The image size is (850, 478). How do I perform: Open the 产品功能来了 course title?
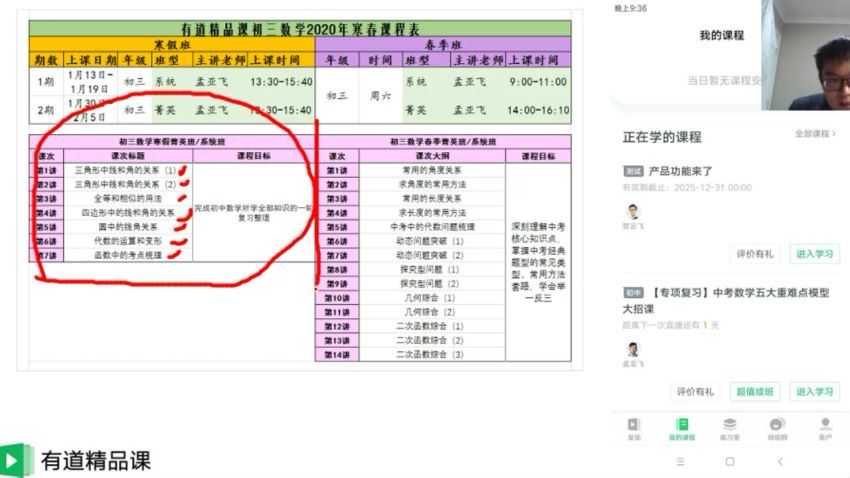680,171
